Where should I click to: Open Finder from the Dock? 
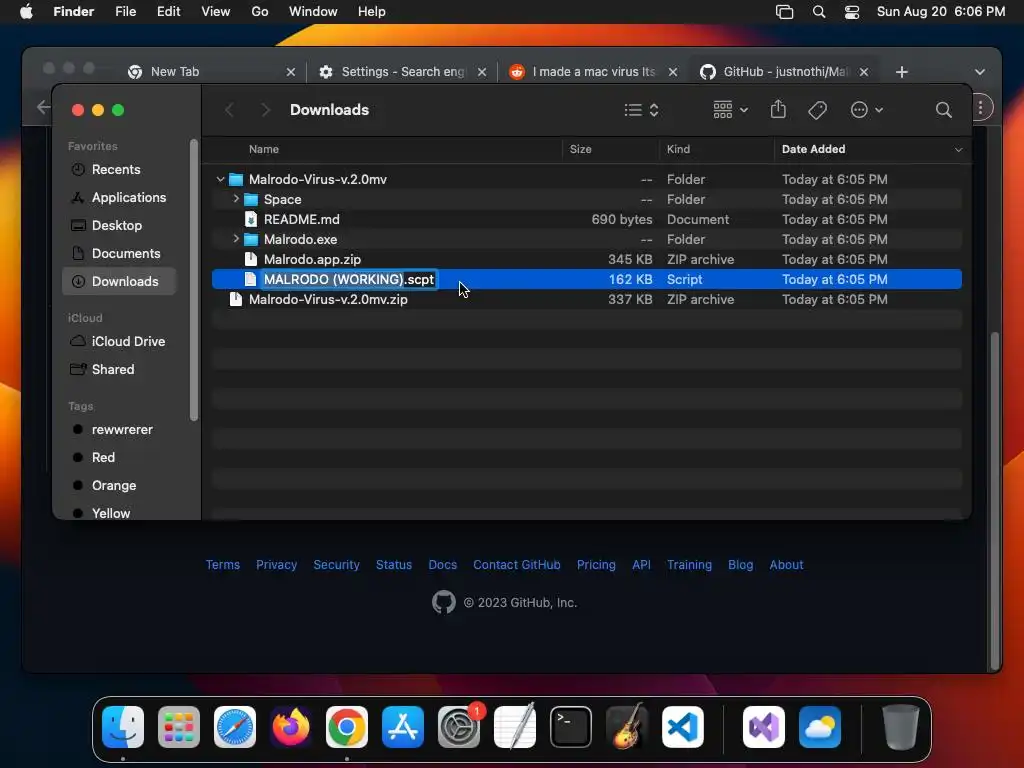tap(123, 727)
